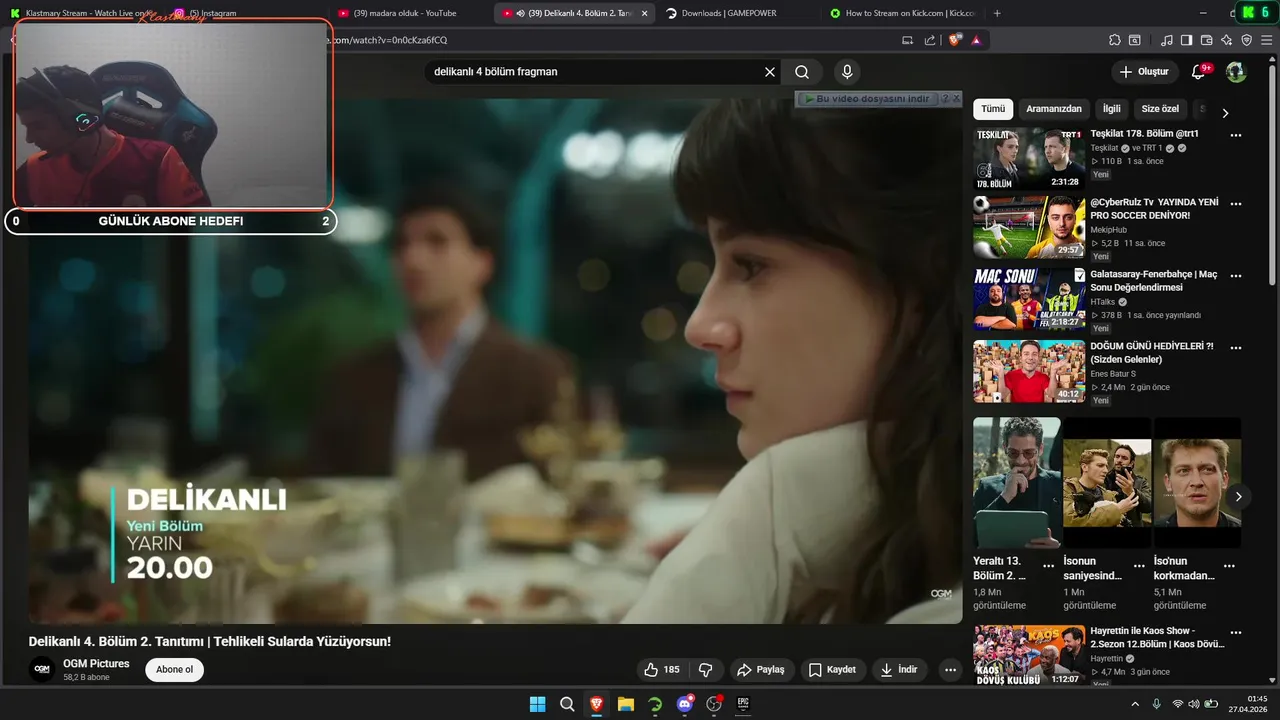Open the Brave hamburger main menu
The width and height of the screenshot is (1280, 720).
[1267, 40]
